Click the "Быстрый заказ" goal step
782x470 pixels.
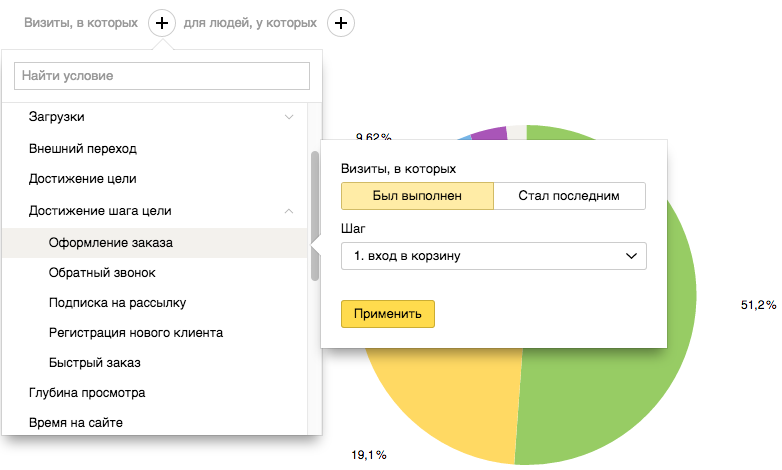(x=95, y=362)
